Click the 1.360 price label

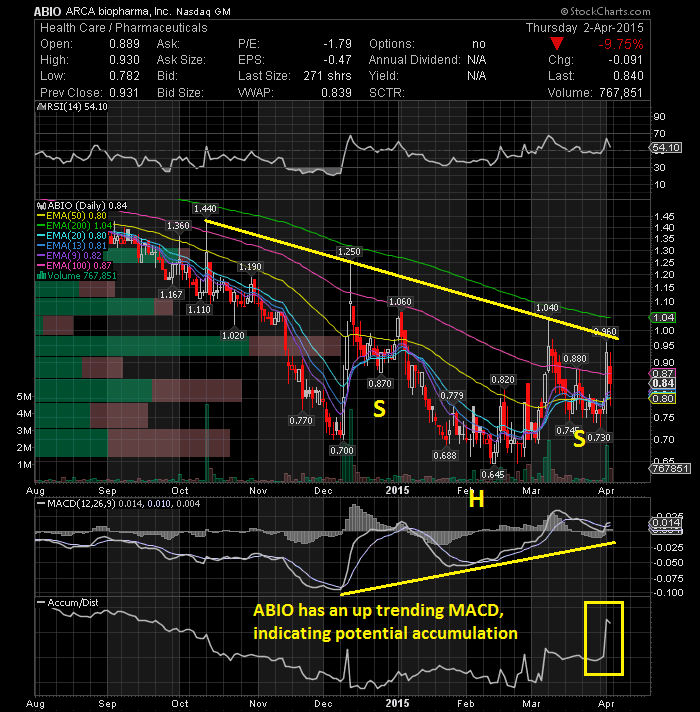pyautogui.click(x=178, y=226)
